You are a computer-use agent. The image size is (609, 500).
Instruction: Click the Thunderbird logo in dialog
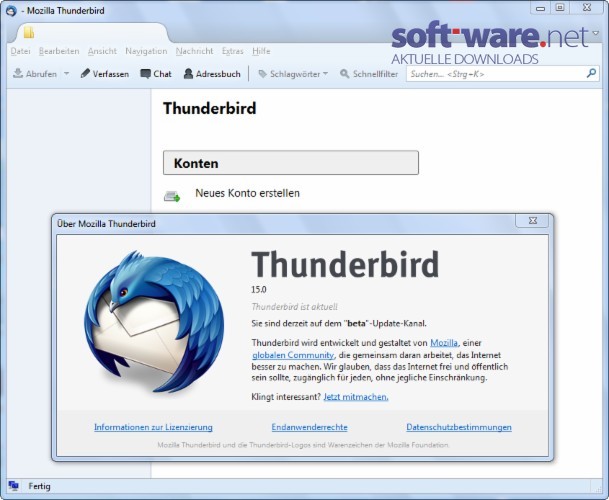click(154, 321)
